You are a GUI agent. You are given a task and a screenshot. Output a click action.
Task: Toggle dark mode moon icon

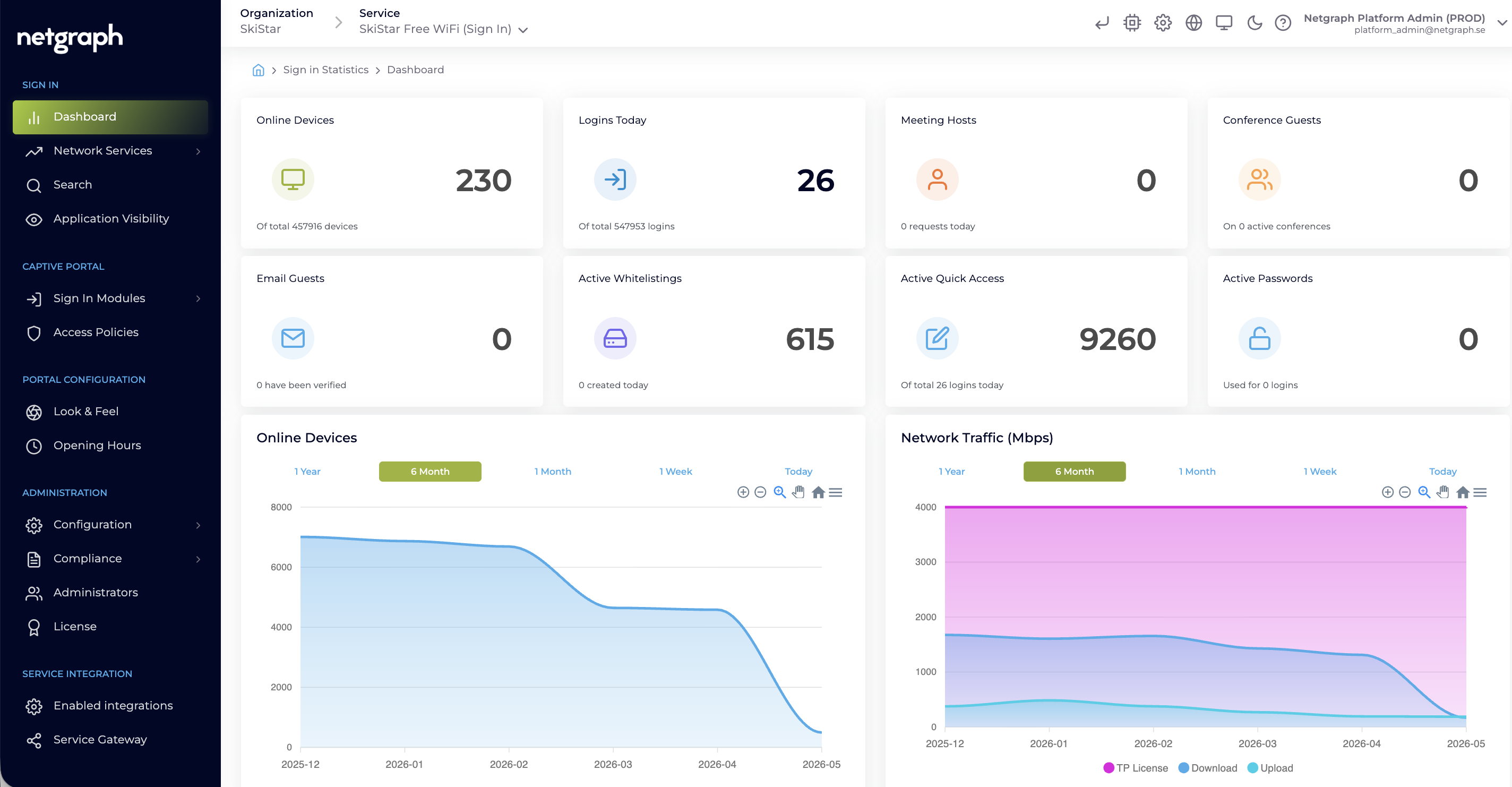tap(1255, 23)
